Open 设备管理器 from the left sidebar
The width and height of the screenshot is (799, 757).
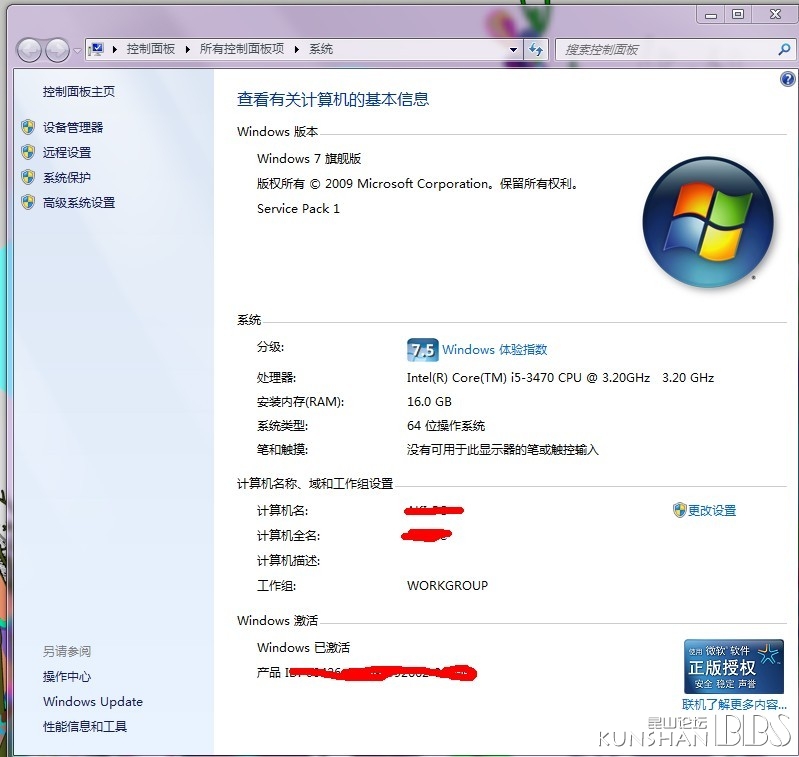click(x=73, y=127)
